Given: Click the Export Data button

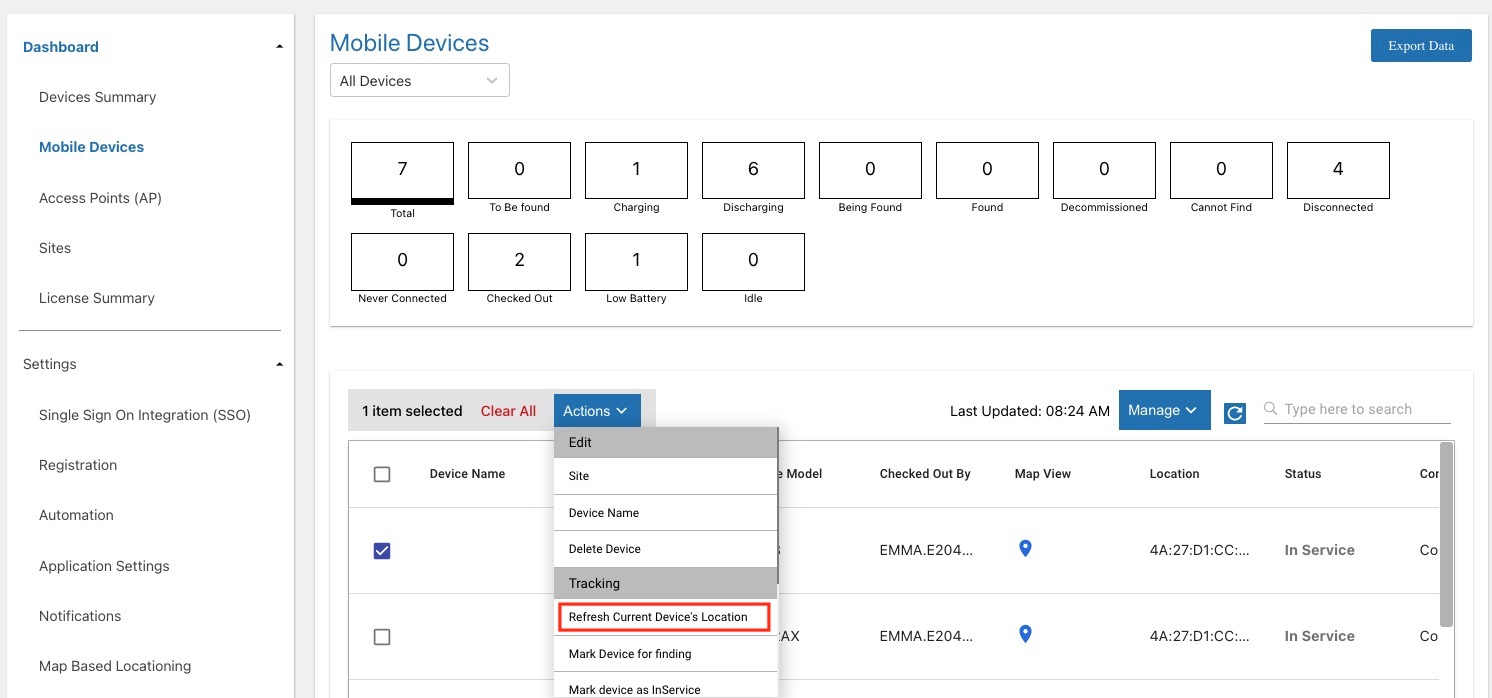Looking at the screenshot, I should (1421, 46).
